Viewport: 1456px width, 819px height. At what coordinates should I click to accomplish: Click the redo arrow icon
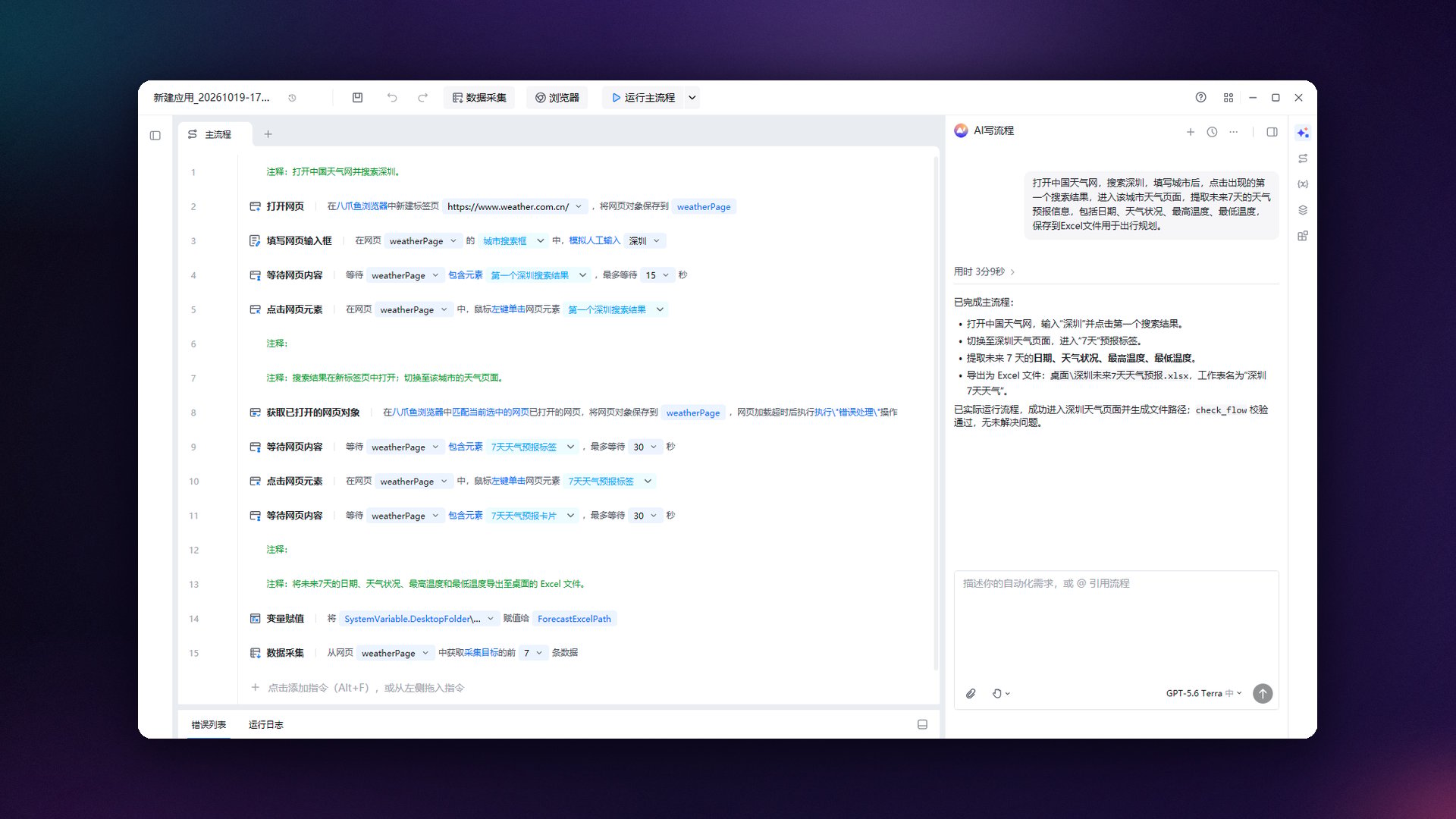423,97
